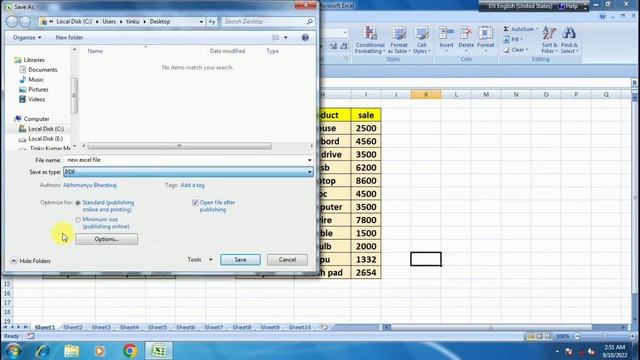Open the Organize dropdown menu

[27, 38]
